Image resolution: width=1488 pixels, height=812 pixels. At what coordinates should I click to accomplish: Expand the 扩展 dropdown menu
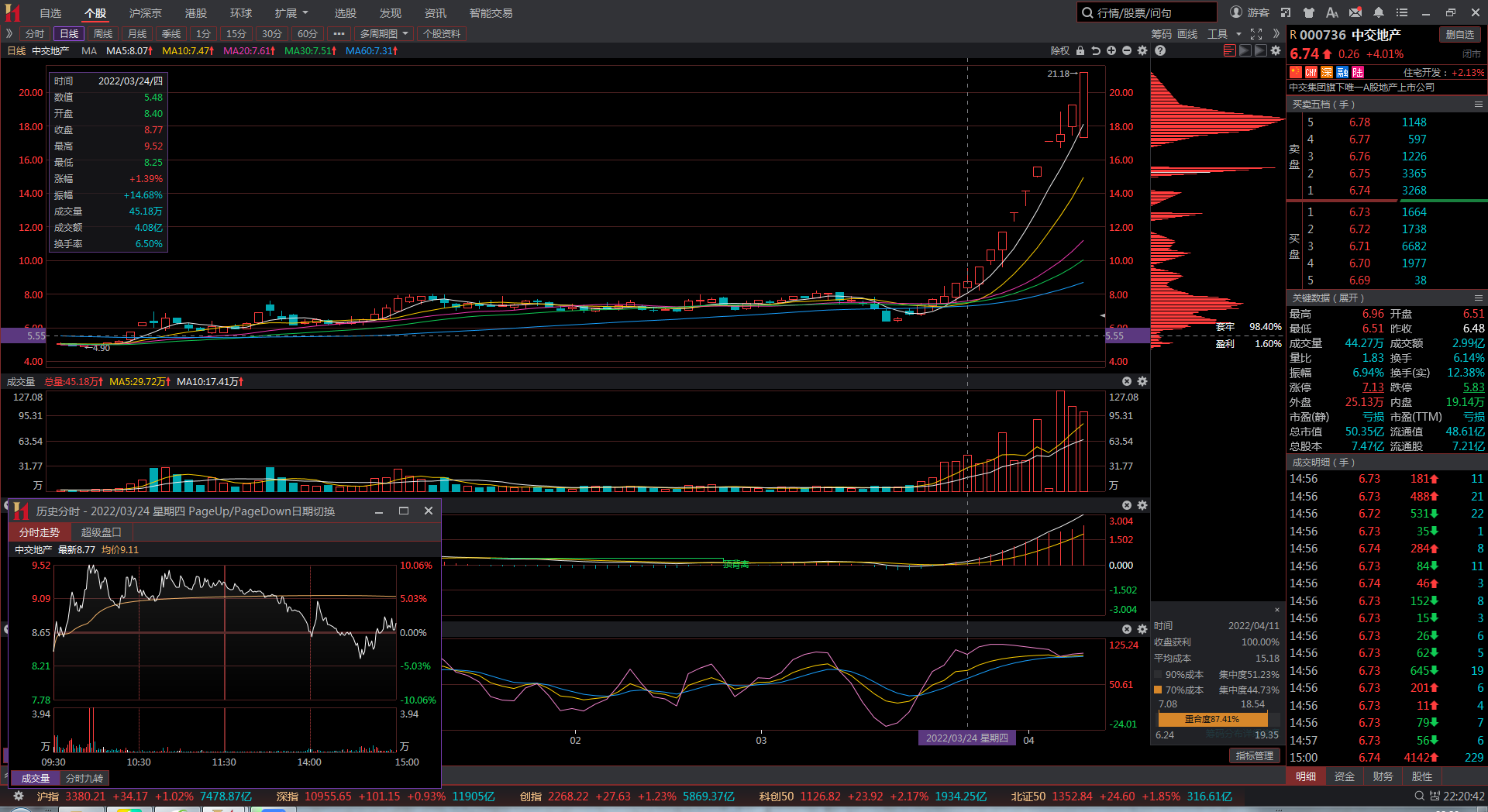point(291,13)
